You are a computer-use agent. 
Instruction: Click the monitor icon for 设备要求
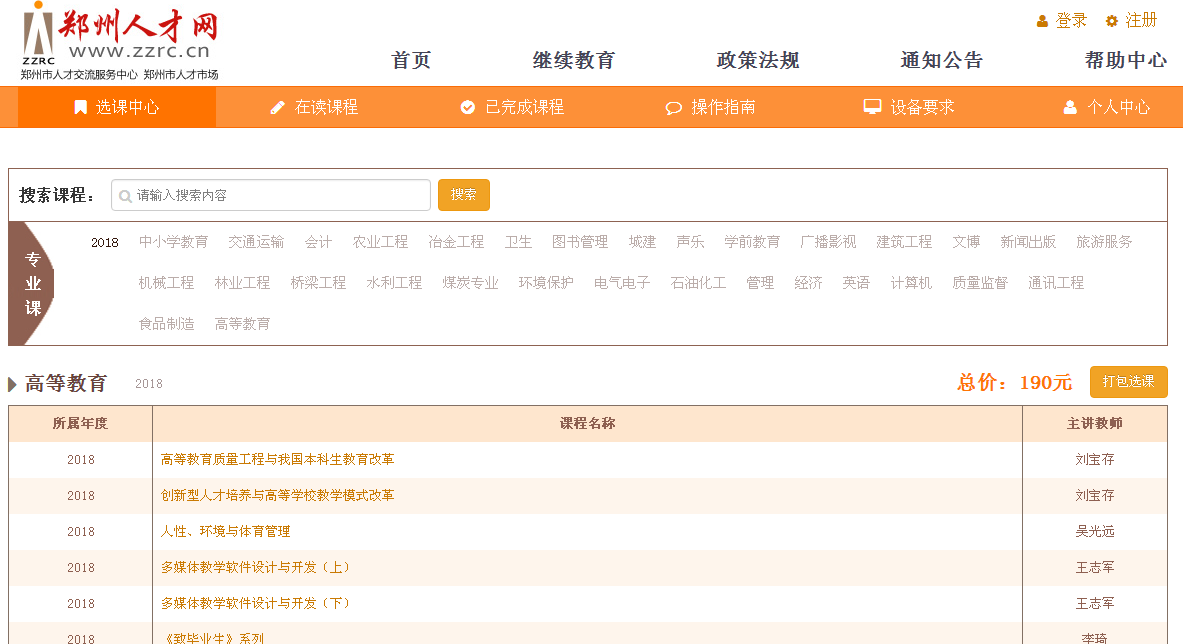[x=872, y=107]
